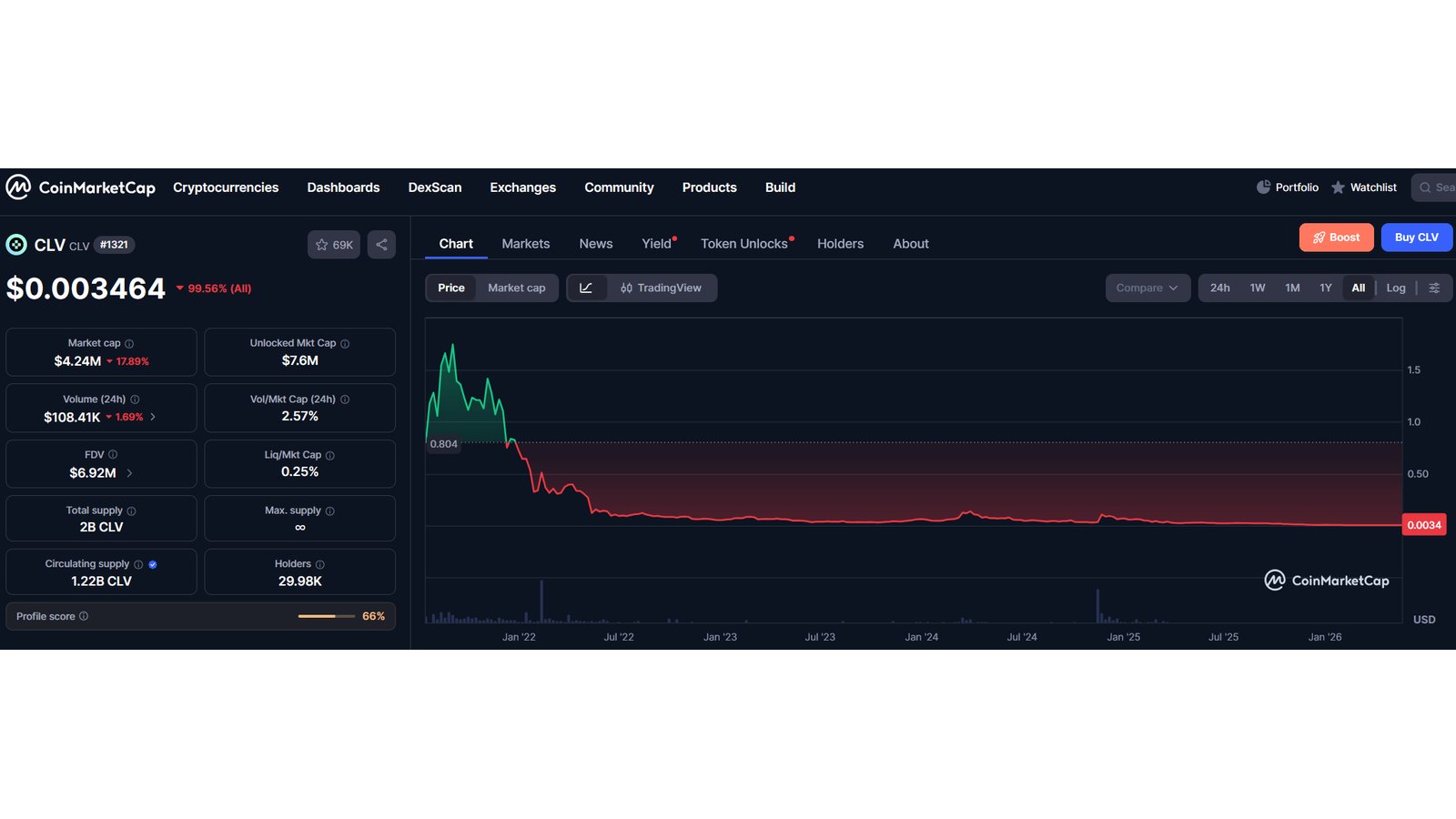1456x819 pixels.
Task: Open the Exchanges menu
Action: coord(522,187)
